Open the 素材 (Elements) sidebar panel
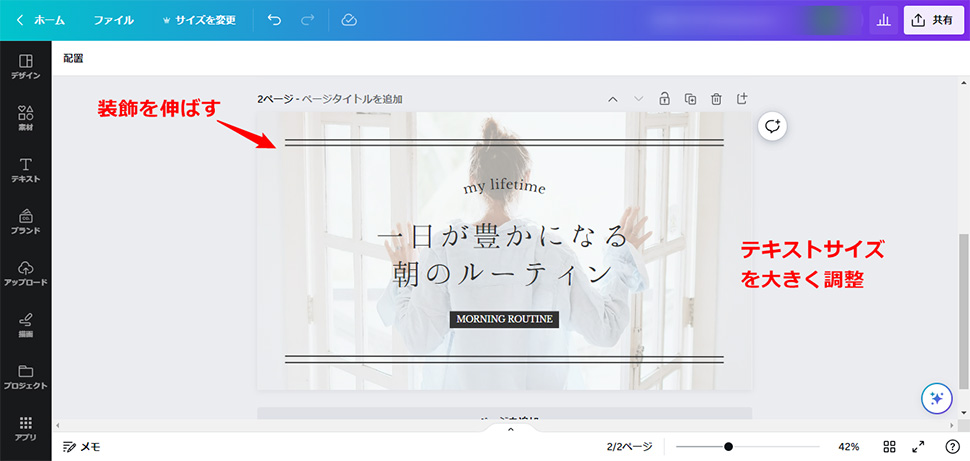 point(25,118)
